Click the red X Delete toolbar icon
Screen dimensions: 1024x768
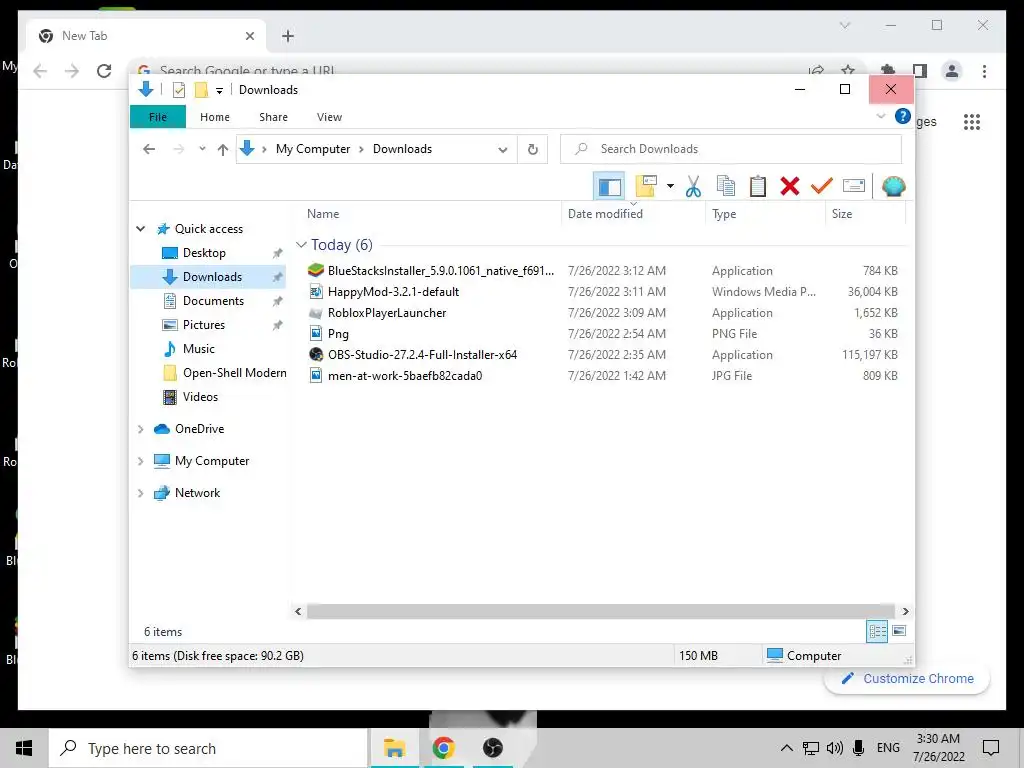click(790, 187)
